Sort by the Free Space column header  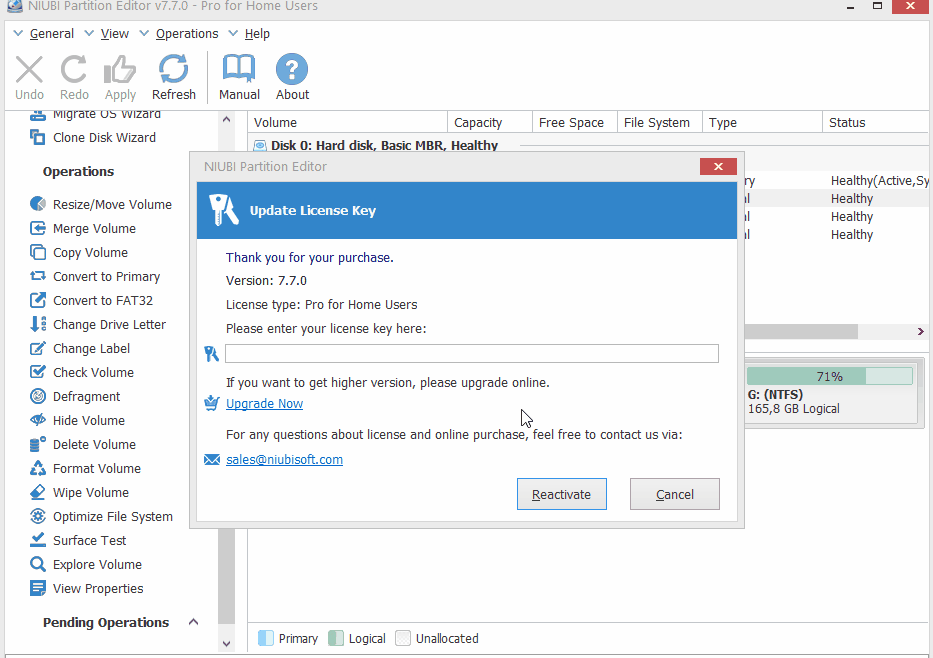(x=575, y=123)
